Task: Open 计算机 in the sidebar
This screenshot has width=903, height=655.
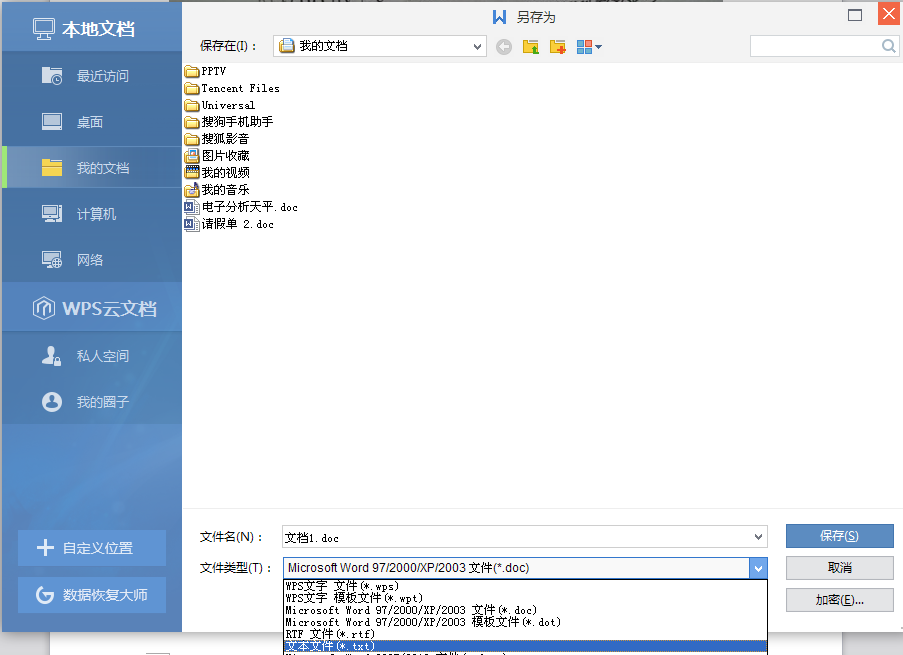Action: point(92,214)
